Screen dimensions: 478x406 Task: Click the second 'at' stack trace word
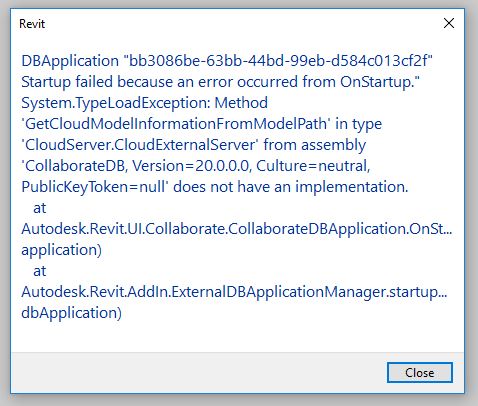[x=39, y=271]
